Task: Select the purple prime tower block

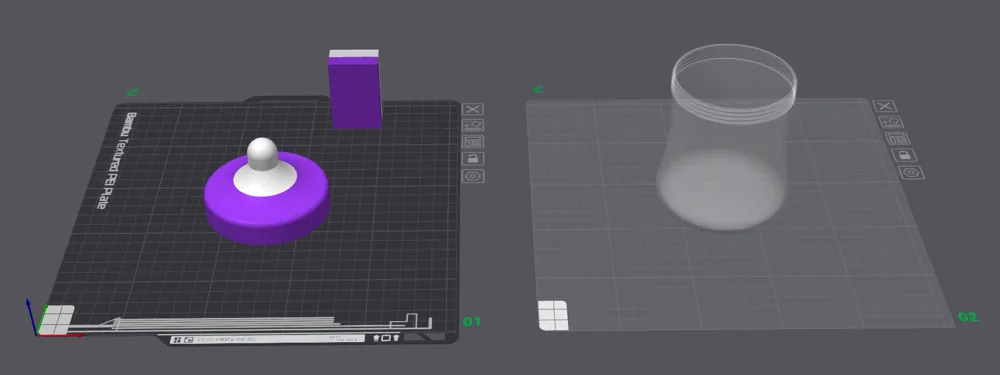Action: point(355,89)
